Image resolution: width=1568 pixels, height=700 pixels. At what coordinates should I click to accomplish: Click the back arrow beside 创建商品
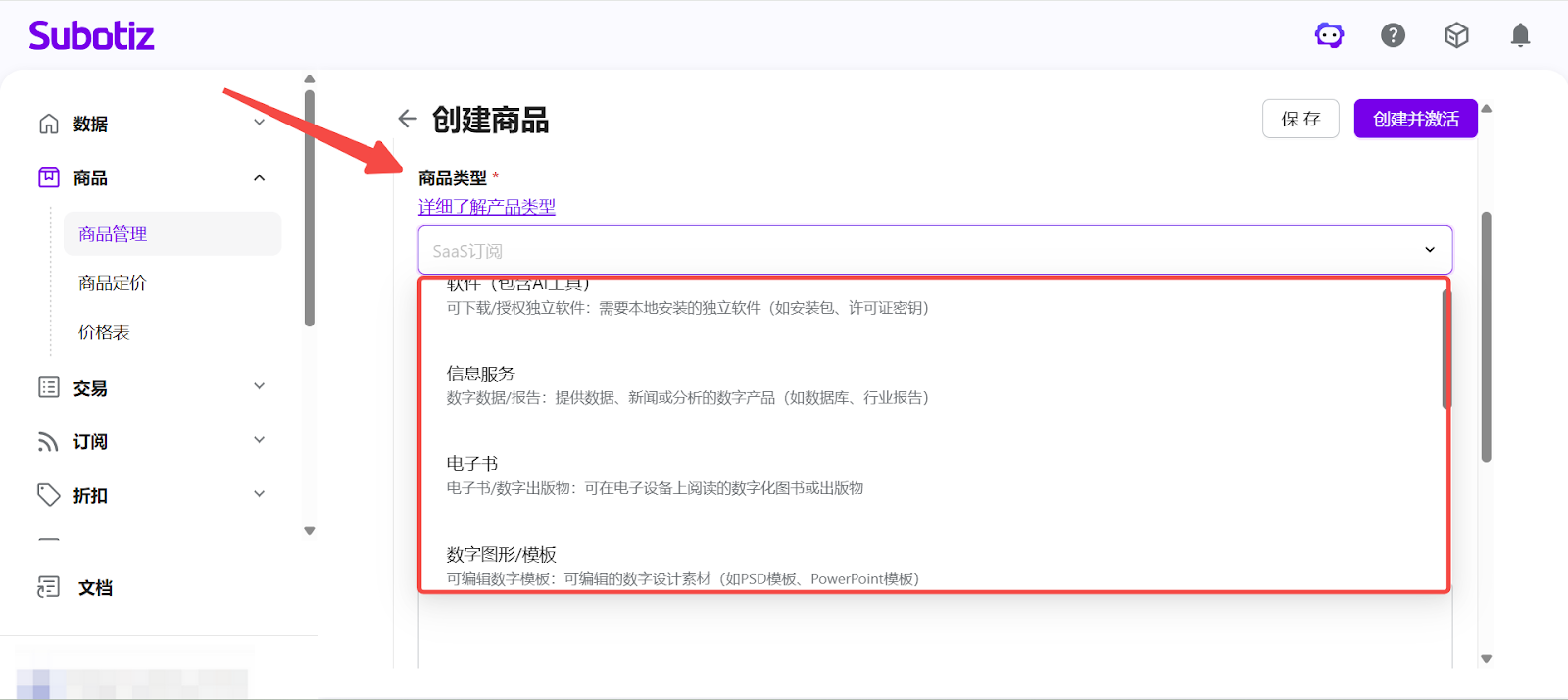coord(408,119)
